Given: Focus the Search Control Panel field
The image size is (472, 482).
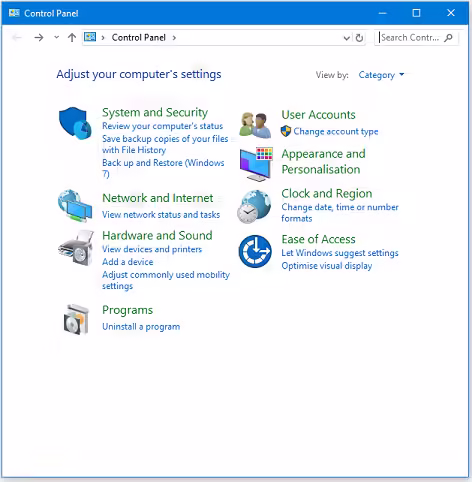Looking at the screenshot, I should tap(417, 38).
